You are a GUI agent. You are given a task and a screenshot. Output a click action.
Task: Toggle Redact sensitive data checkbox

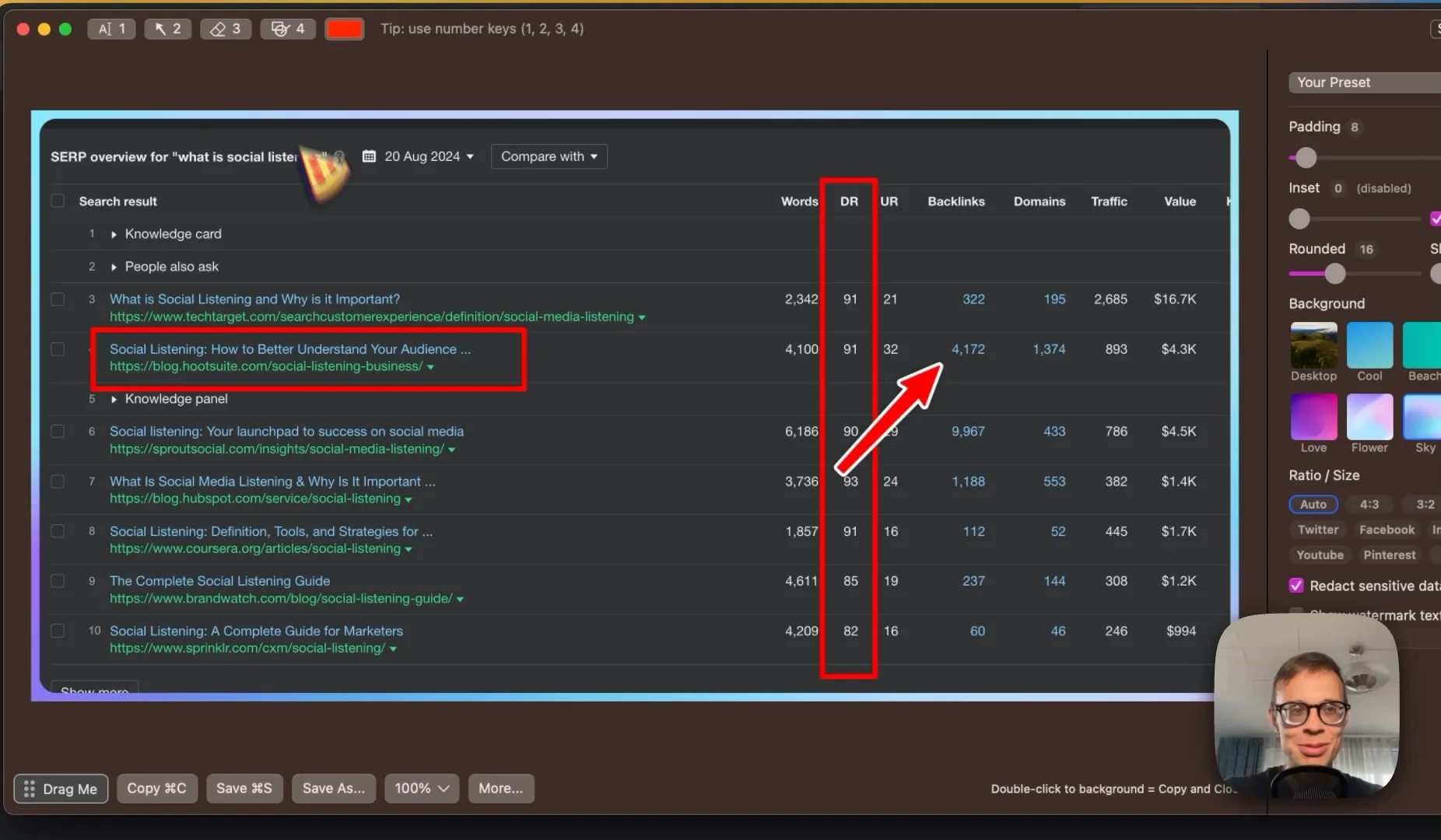(1296, 586)
